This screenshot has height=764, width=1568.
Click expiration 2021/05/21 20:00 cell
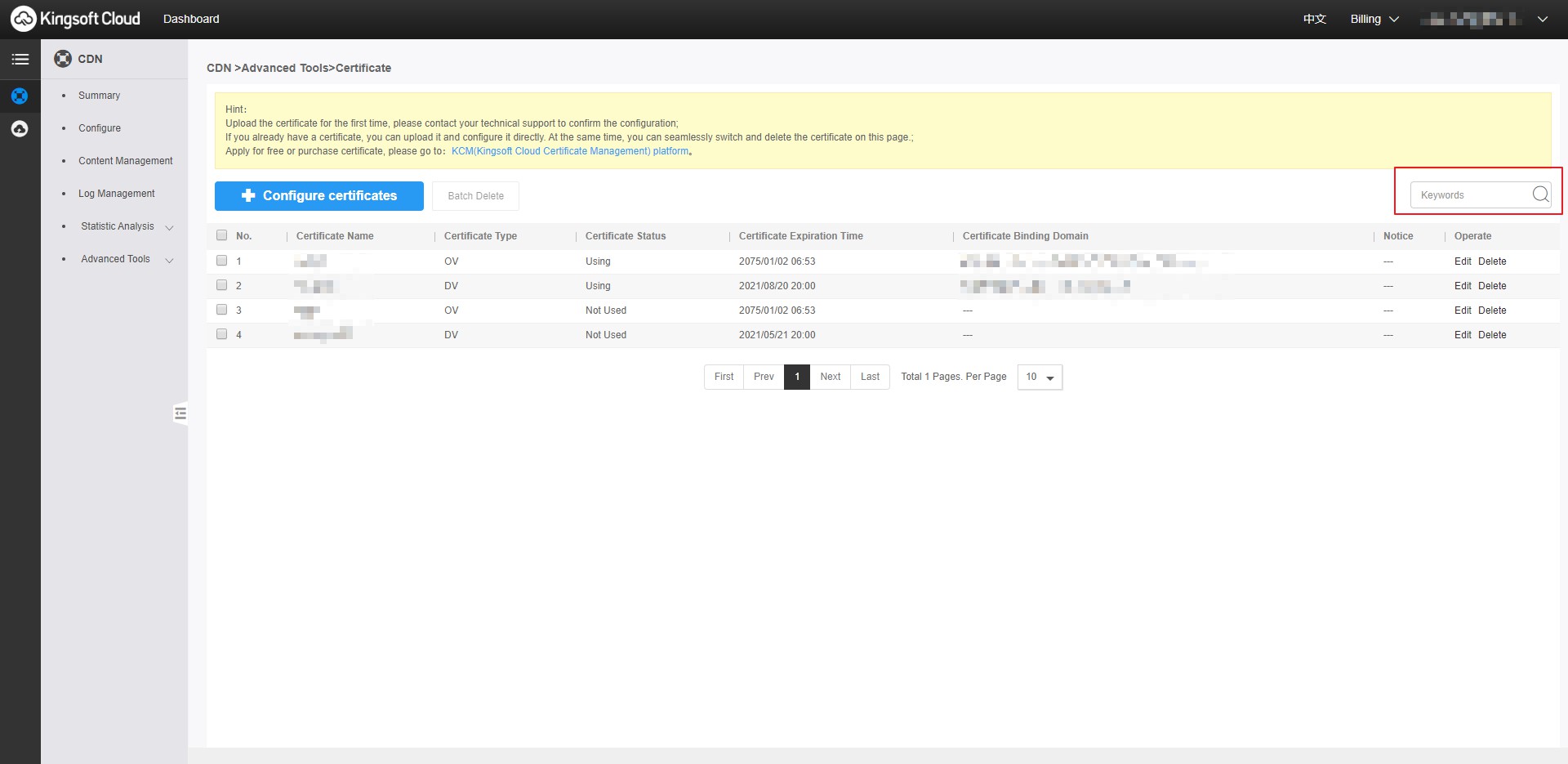[777, 335]
